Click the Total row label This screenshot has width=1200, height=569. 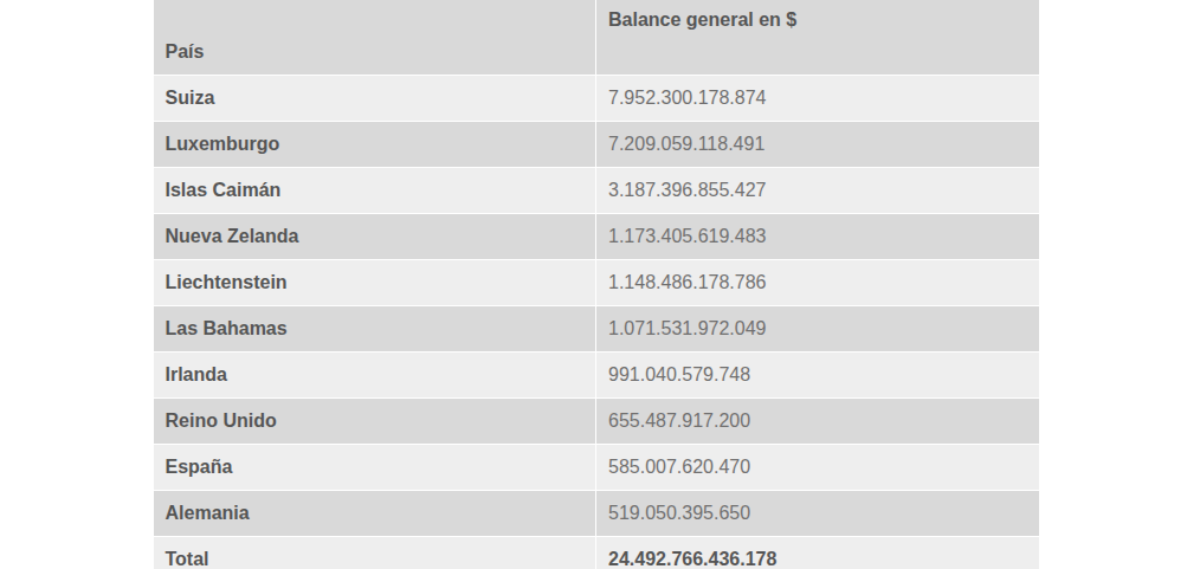coord(187,558)
